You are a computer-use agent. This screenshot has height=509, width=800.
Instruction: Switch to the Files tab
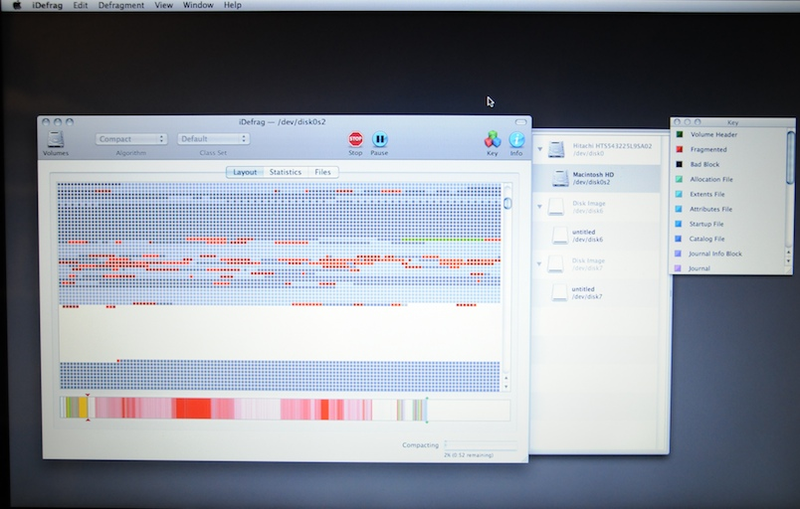322,172
